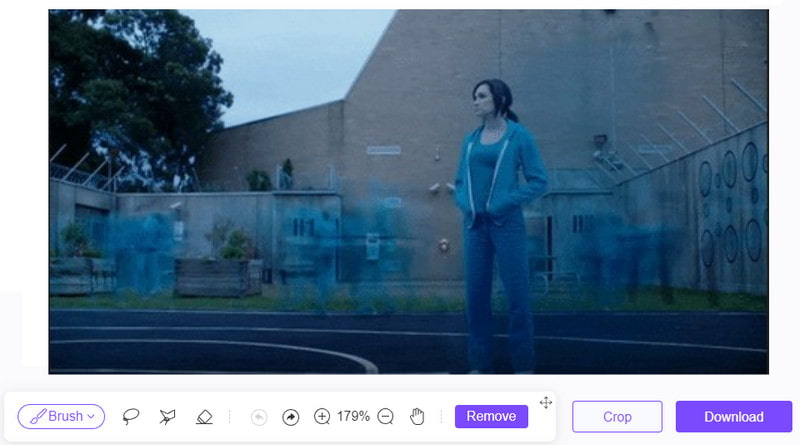
Task: Zoom in with the plus magnifier
Action: tap(322, 416)
